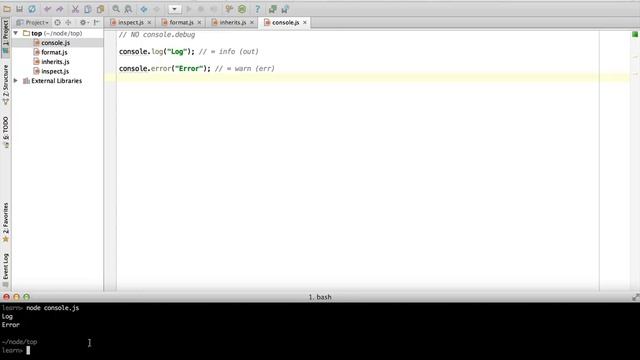Open project panel gear settings menu
Viewport: 640px width, 360px height.
click(x=84, y=22)
